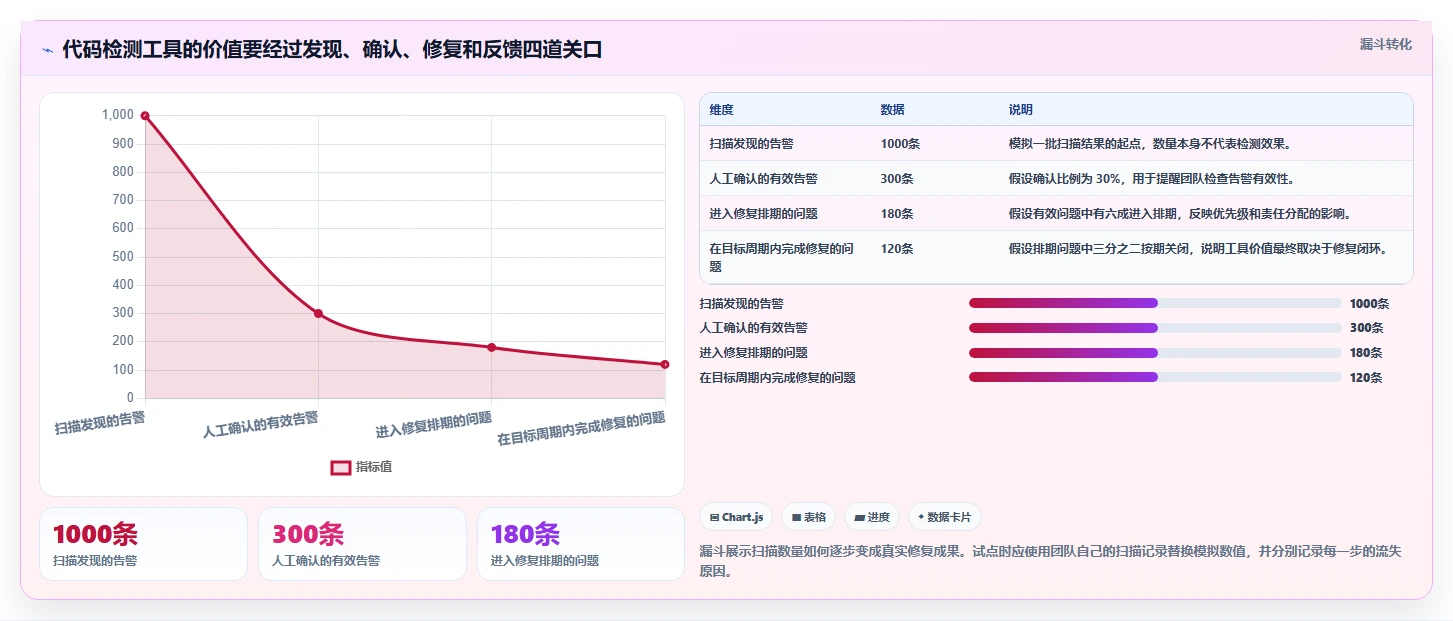
Task: Click the chart data point for 人工确认的有效告警
Action: [318, 313]
